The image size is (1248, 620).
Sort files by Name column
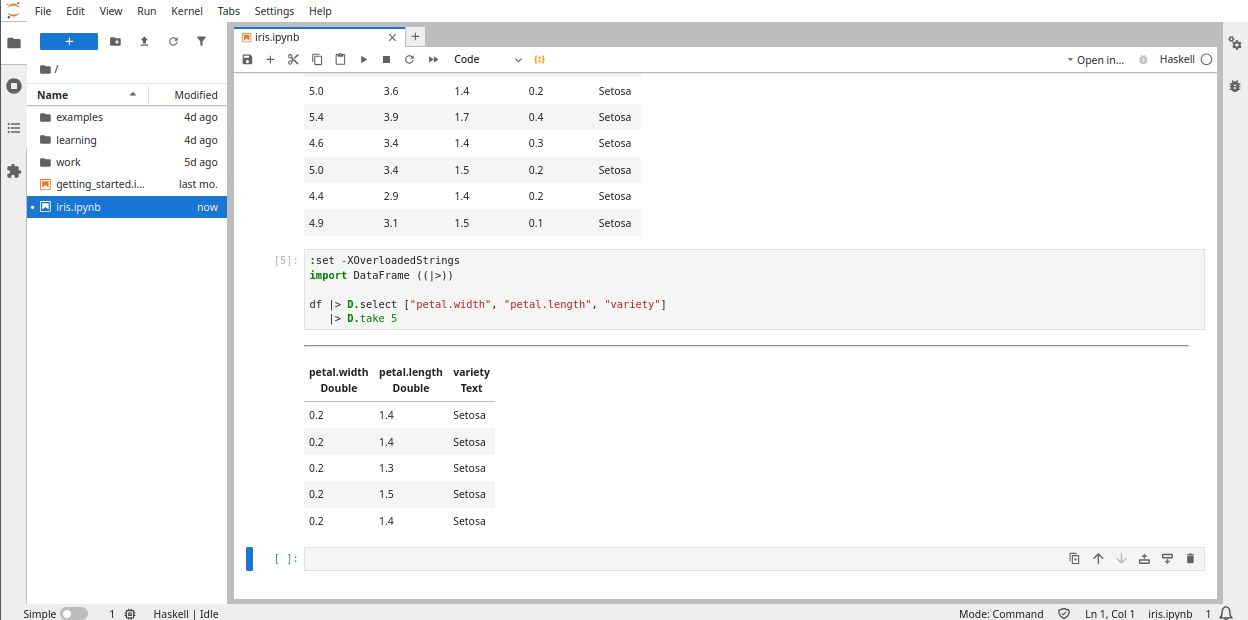(87, 95)
